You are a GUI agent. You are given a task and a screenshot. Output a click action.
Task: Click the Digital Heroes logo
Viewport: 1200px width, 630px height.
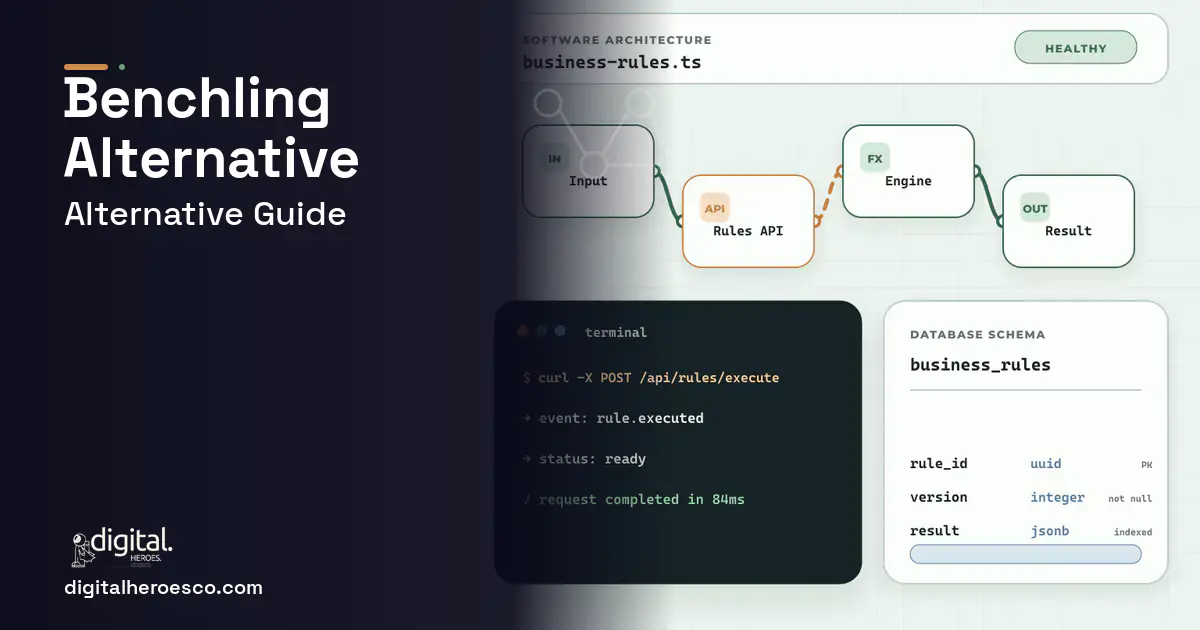122,547
